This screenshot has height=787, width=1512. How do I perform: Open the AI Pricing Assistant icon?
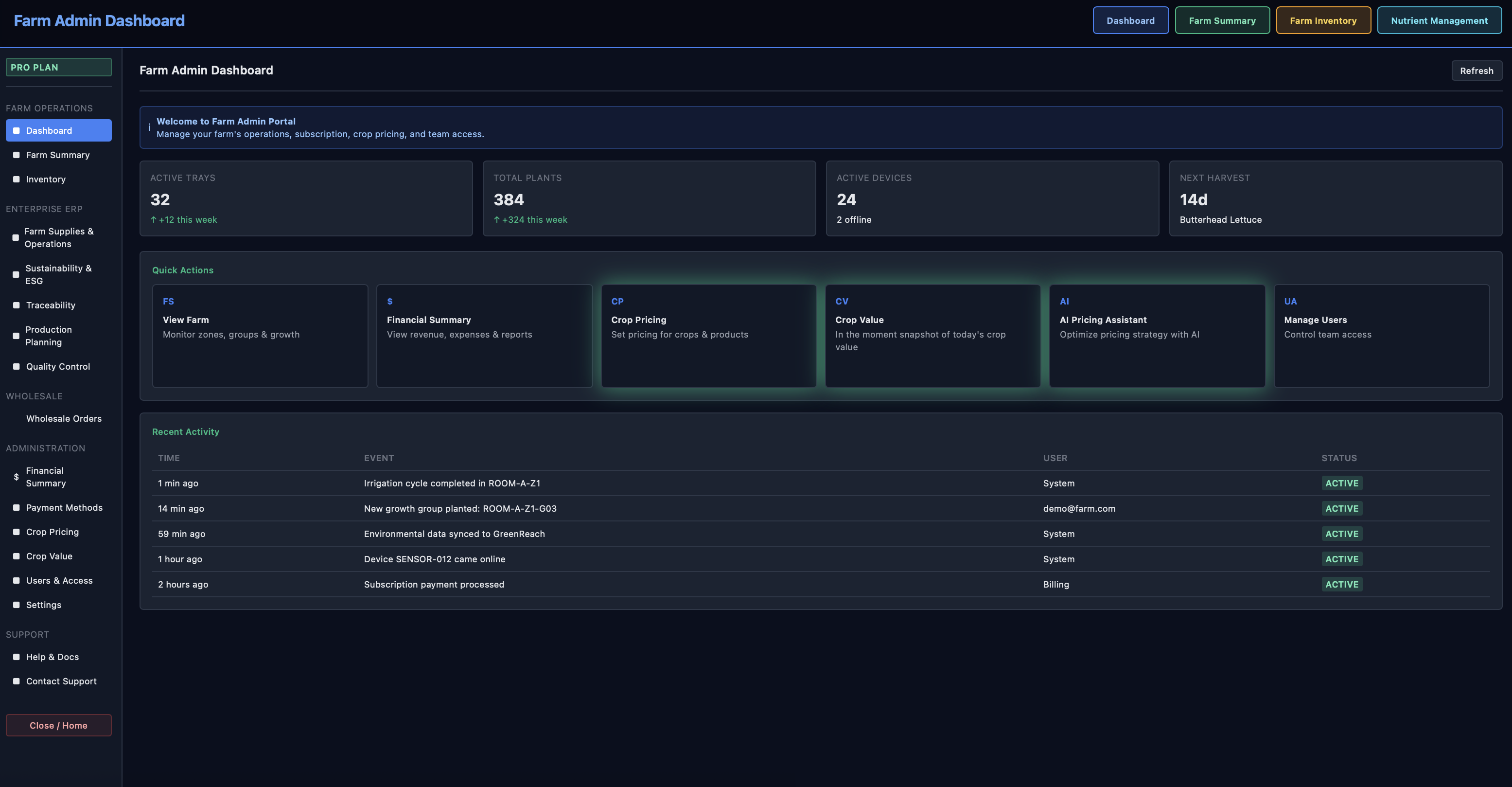pyautogui.click(x=1065, y=301)
